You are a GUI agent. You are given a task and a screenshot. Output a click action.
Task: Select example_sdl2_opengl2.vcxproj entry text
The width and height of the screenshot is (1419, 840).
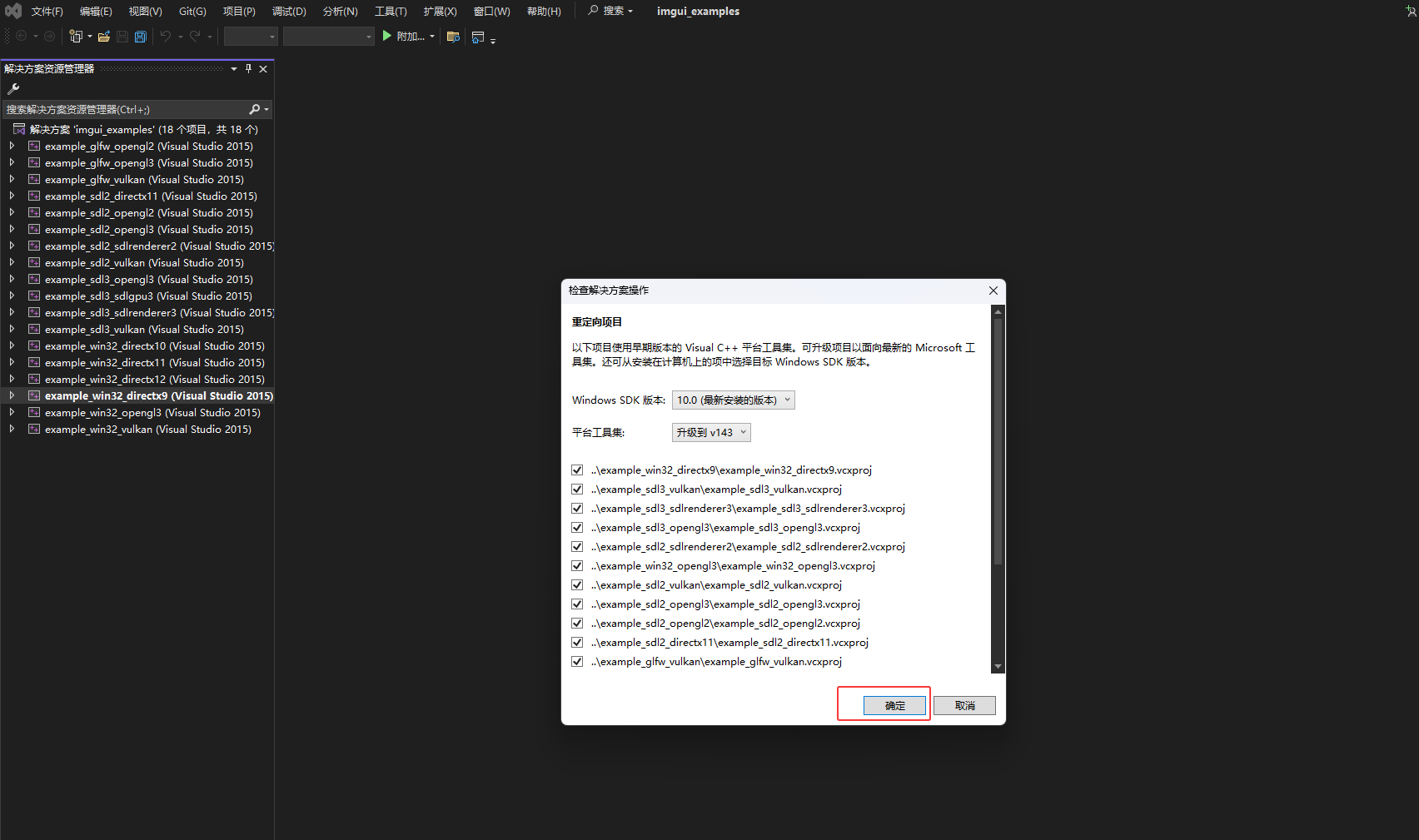(725, 624)
